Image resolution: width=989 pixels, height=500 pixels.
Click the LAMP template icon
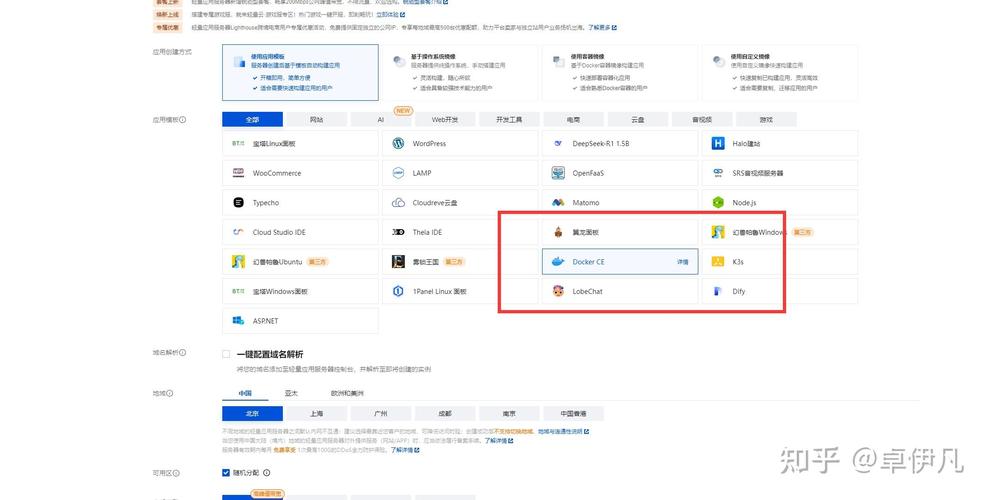pos(398,173)
